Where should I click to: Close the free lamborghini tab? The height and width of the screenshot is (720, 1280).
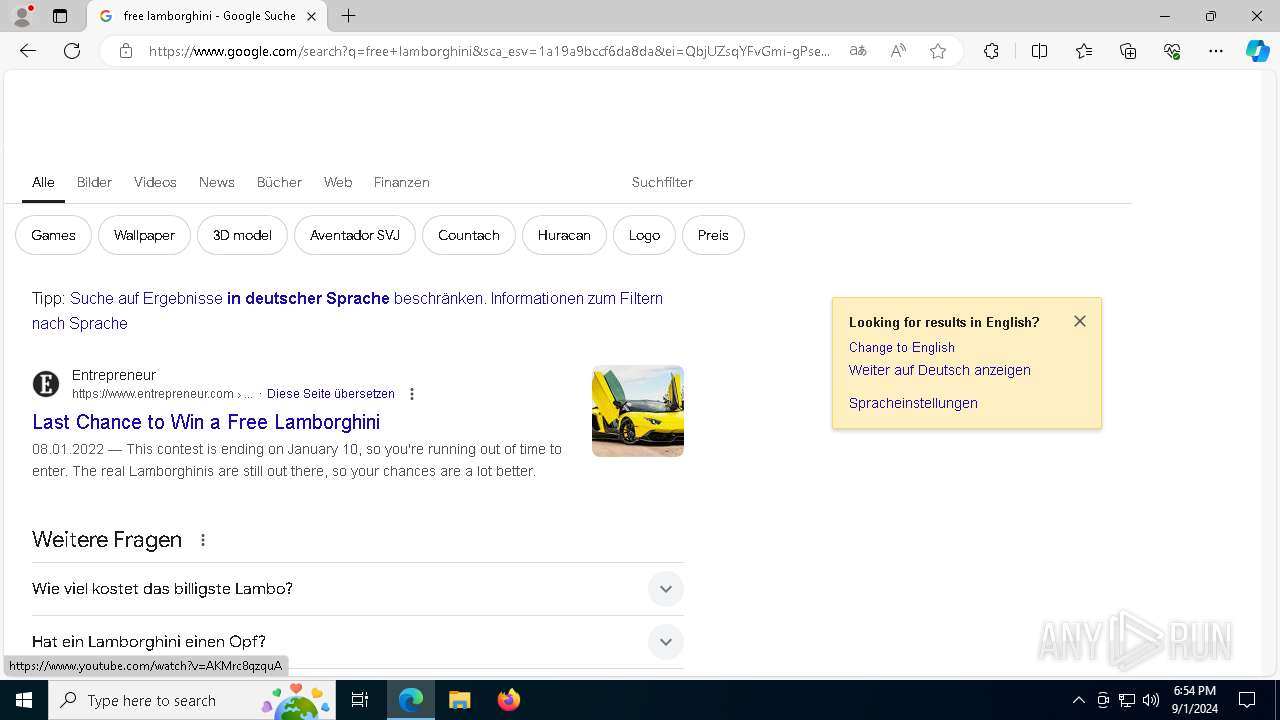[x=311, y=16]
